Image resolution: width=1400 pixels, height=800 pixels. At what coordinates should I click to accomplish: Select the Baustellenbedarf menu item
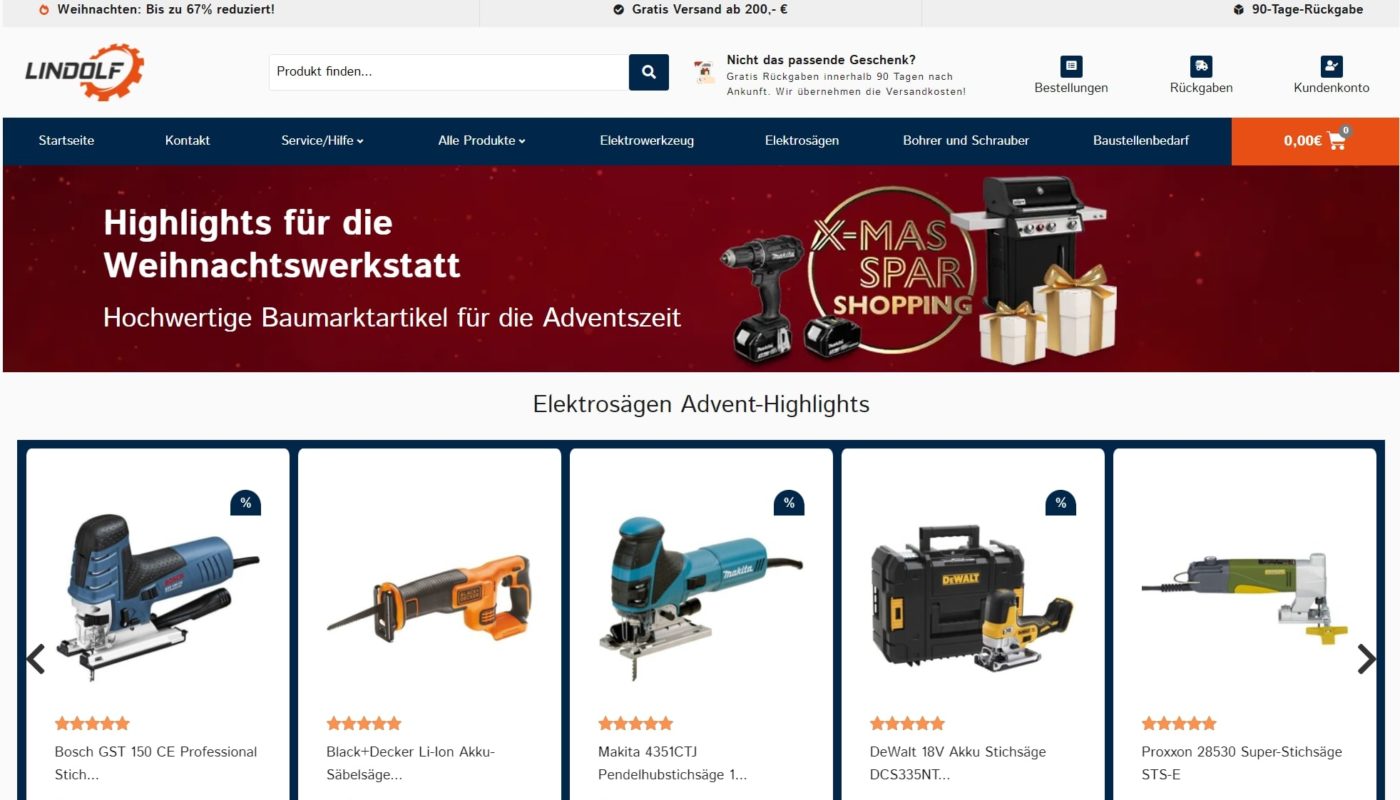tap(1141, 141)
